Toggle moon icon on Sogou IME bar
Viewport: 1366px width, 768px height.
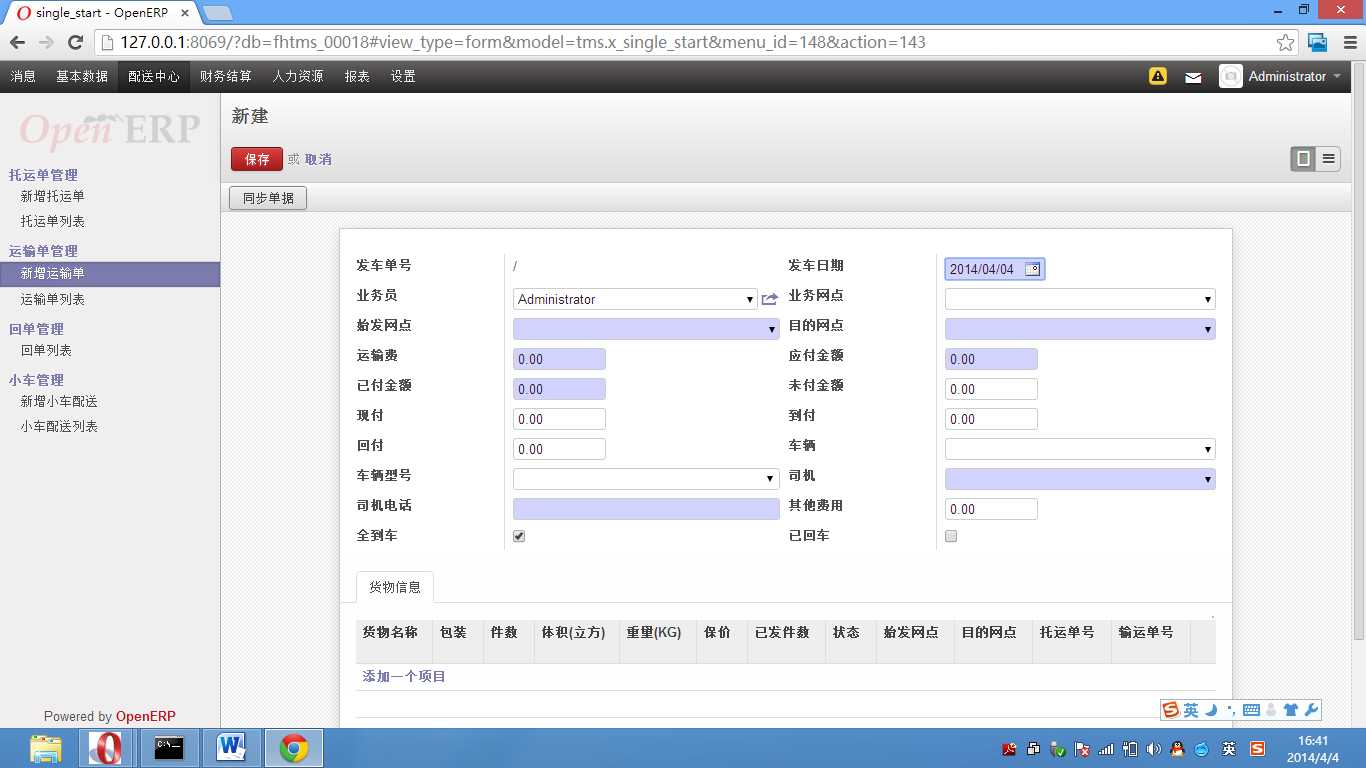tap(1210, 710)
